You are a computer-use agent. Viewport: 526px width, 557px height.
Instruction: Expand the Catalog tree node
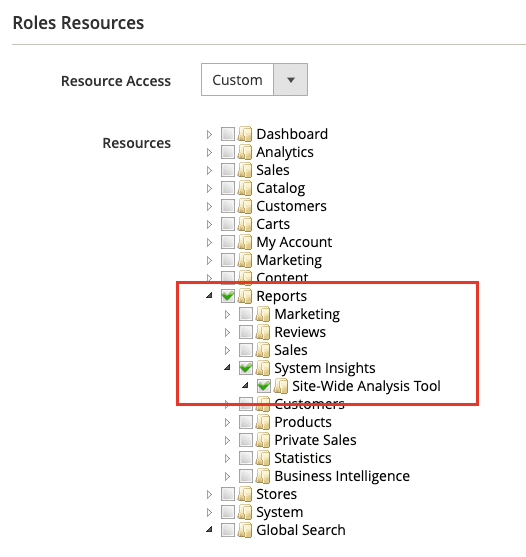point(209,189)
